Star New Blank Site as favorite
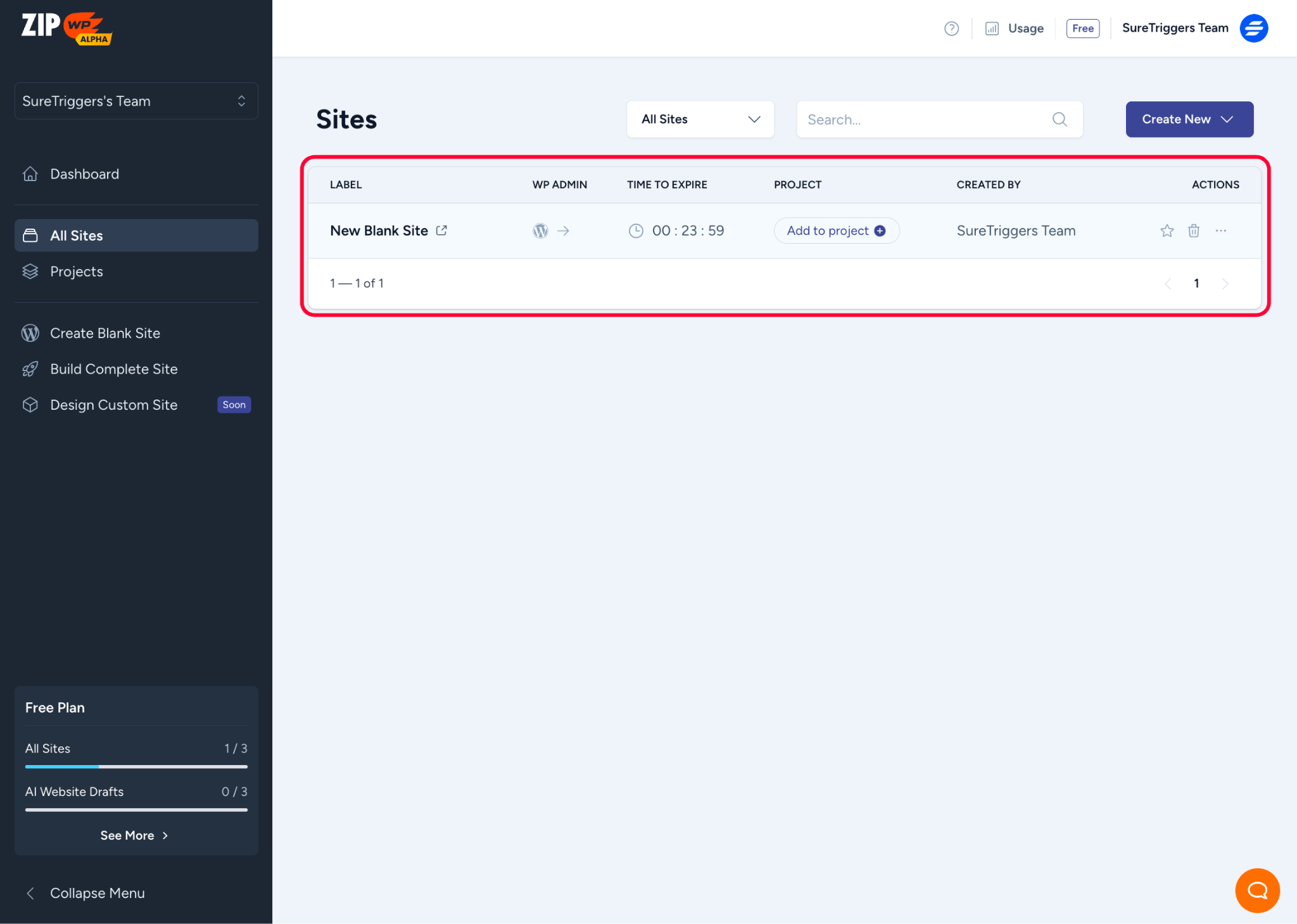The width and height of the screenshot is (1297, 924). click(x=1167, y=231)
